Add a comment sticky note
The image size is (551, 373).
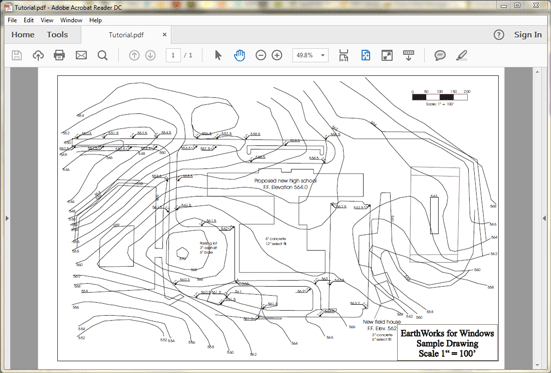tap(440, 55)
